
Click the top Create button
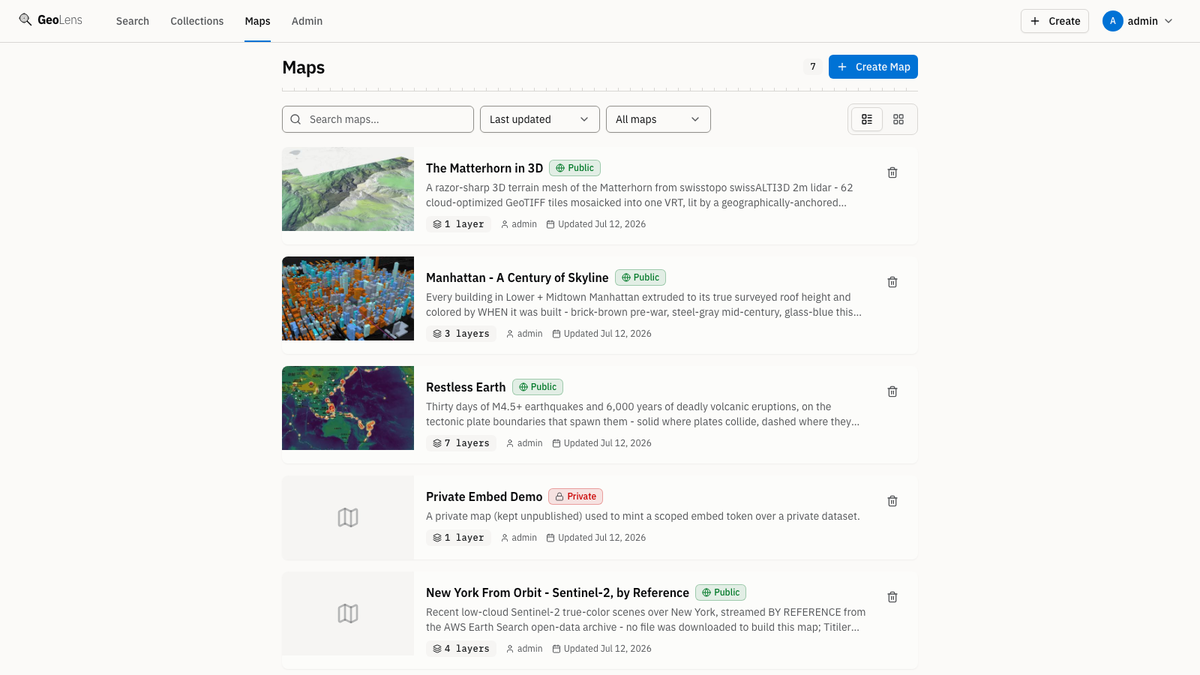coord(1054,21)
